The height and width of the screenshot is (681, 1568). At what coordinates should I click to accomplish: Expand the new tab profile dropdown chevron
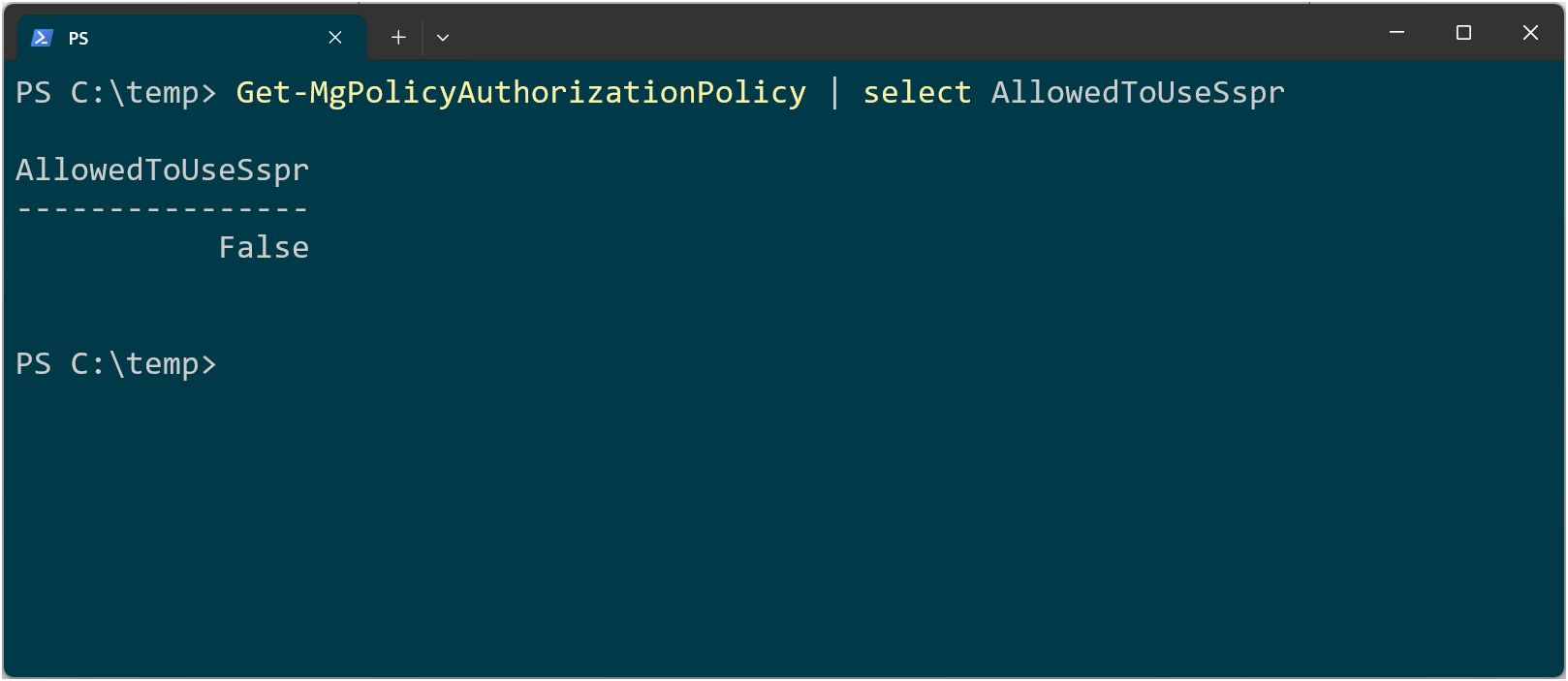[x=443, y=38]
